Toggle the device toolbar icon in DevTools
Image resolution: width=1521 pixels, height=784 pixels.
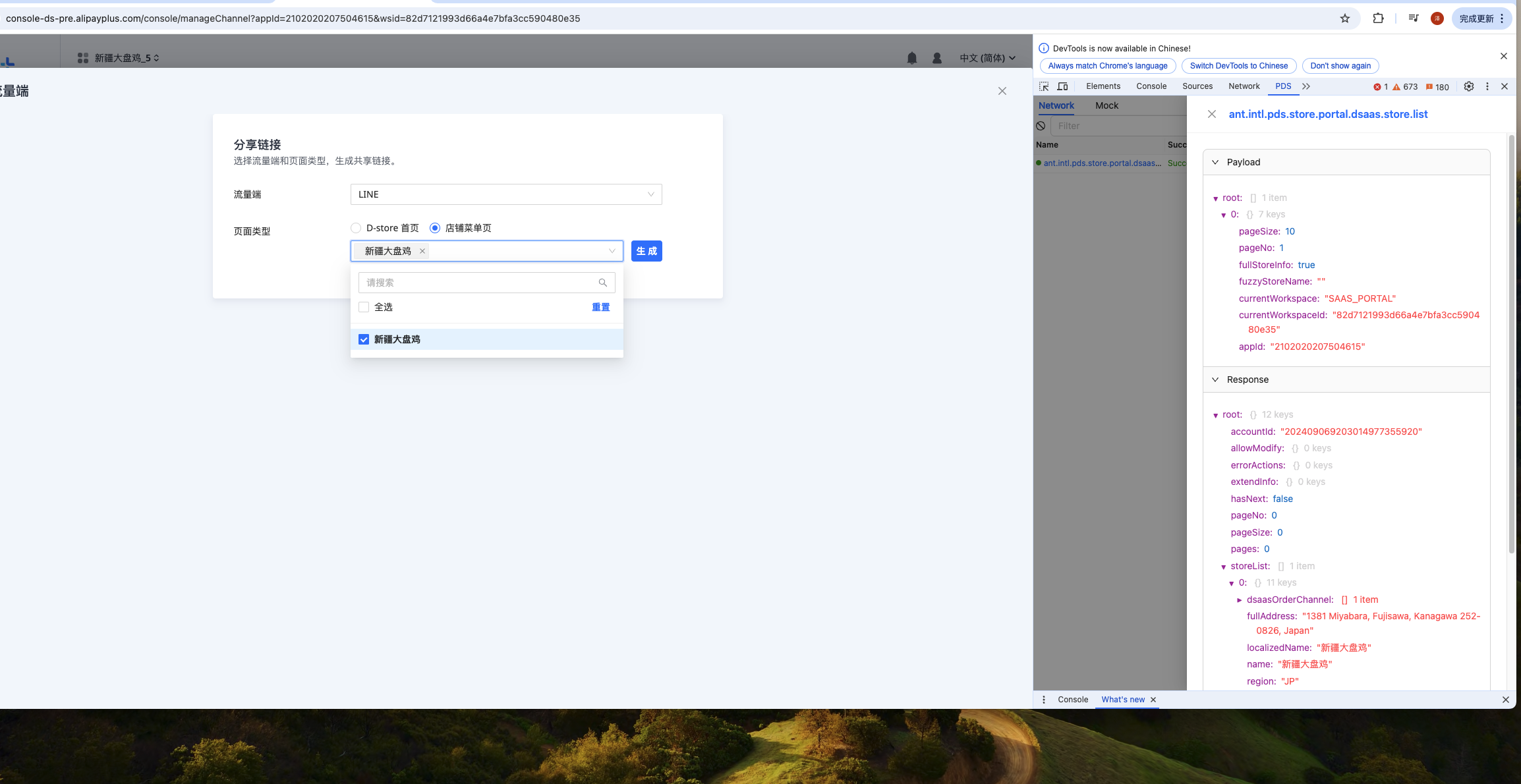pyautogui.click(x=1062, y=86)
